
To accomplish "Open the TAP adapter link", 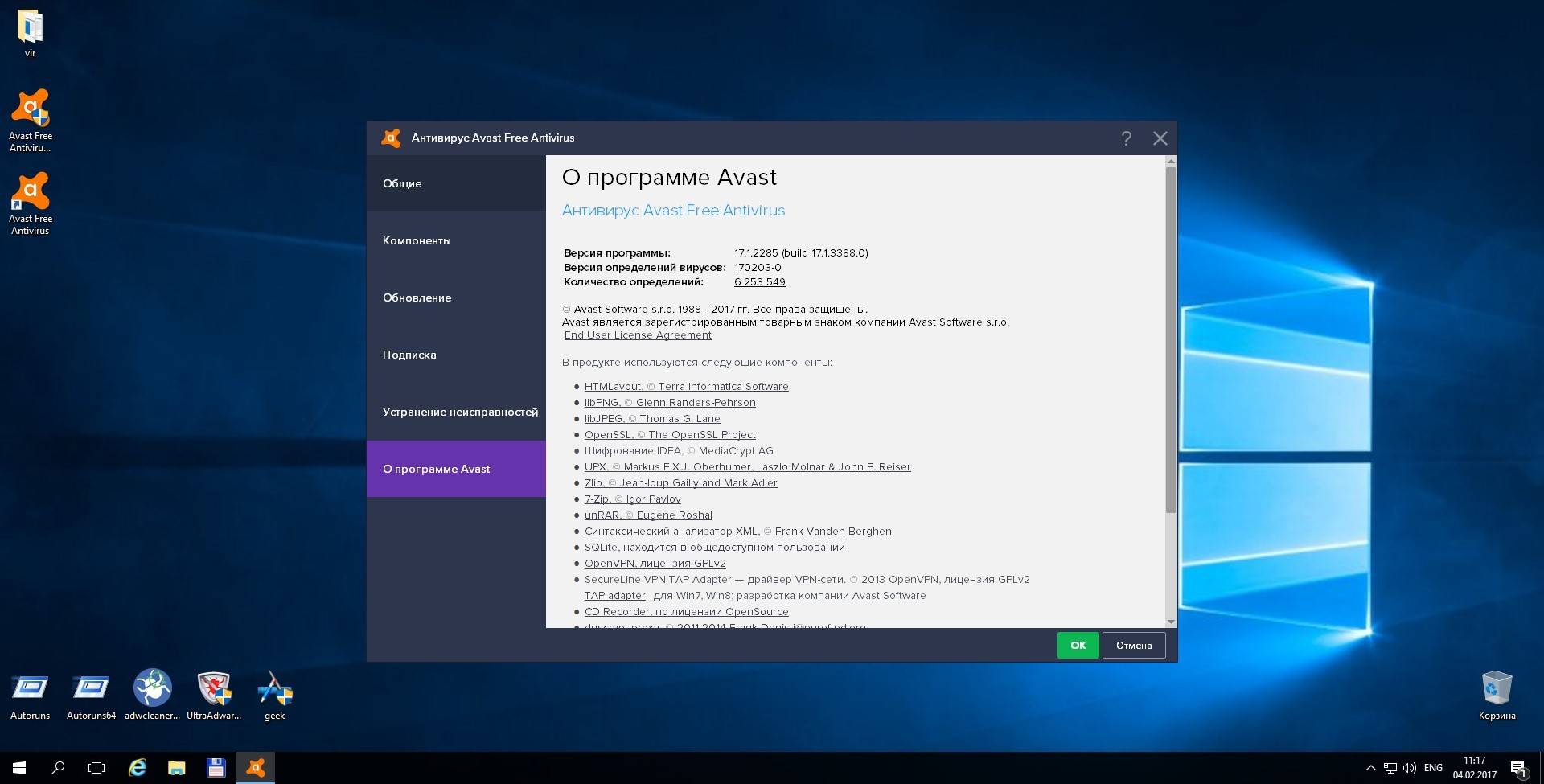I will pos(614,596).
